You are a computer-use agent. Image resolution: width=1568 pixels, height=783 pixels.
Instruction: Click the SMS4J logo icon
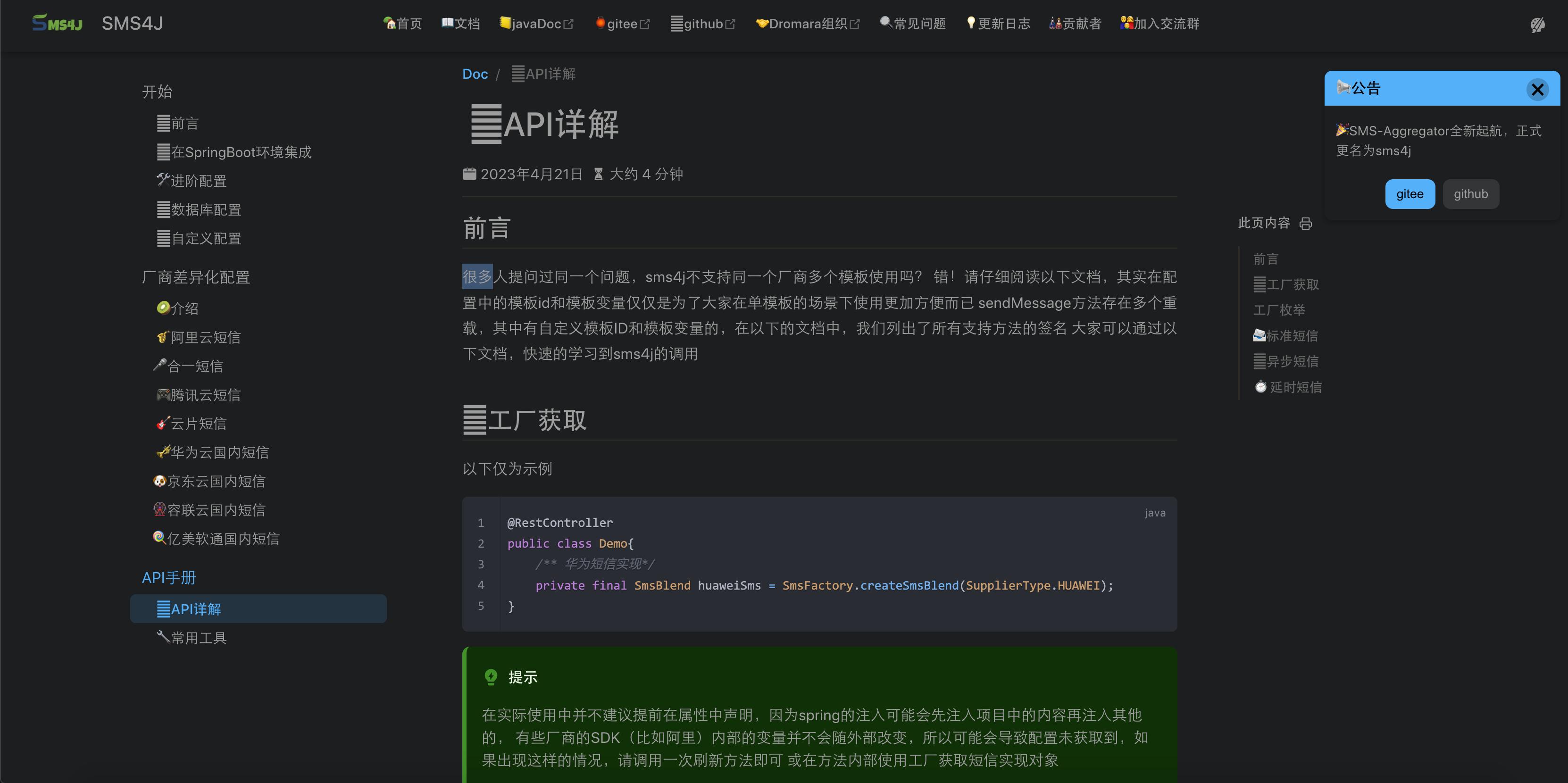[57, 23]
